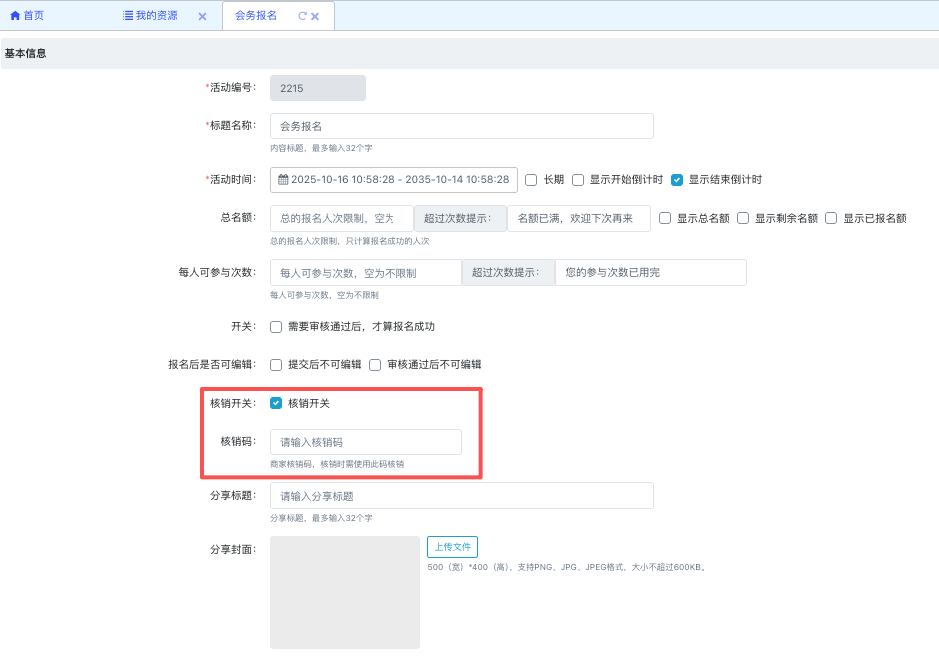Close the 会务报名 tab
Image resolution: width=939 pixels, height=663 pixels.
(315, 17)
